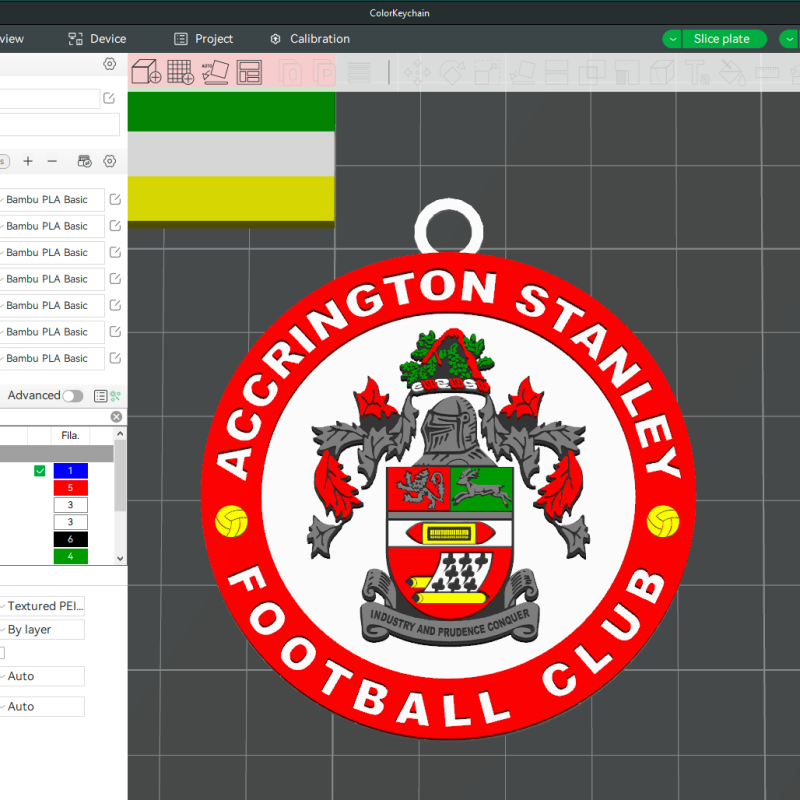
Task: Click the Add plate grid icon
Action: [x=181, y=71]
